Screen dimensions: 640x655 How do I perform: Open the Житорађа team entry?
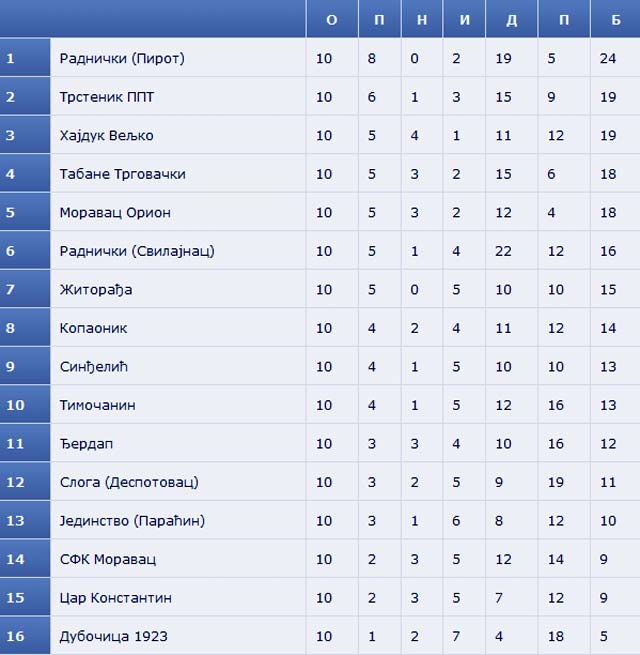[96, 289]
